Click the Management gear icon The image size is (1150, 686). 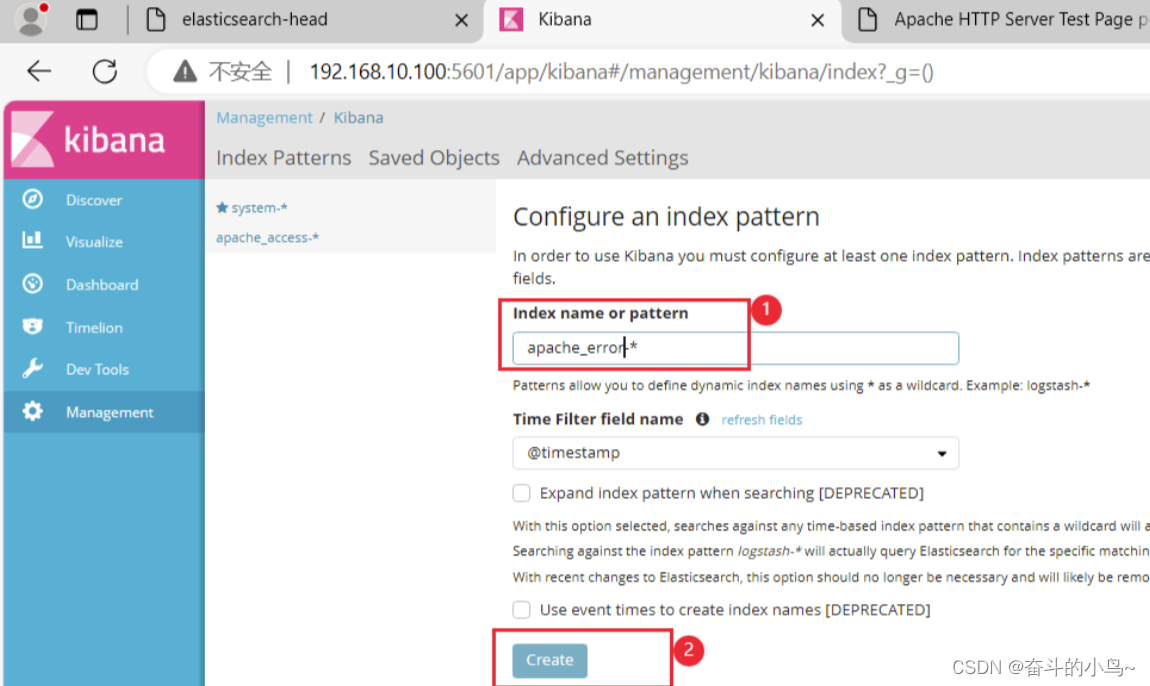[32, 411]
